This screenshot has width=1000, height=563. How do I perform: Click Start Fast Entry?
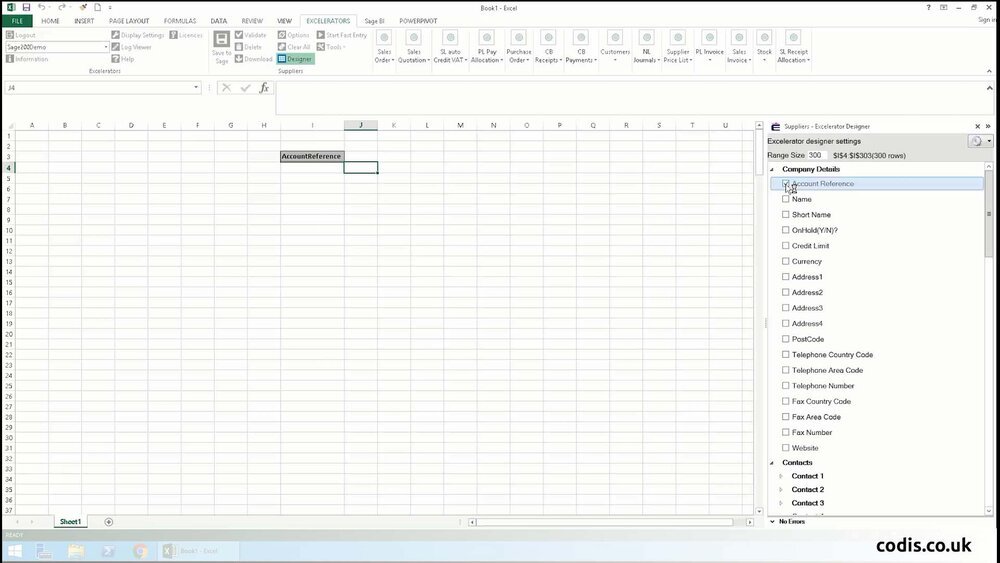(342, 35)
